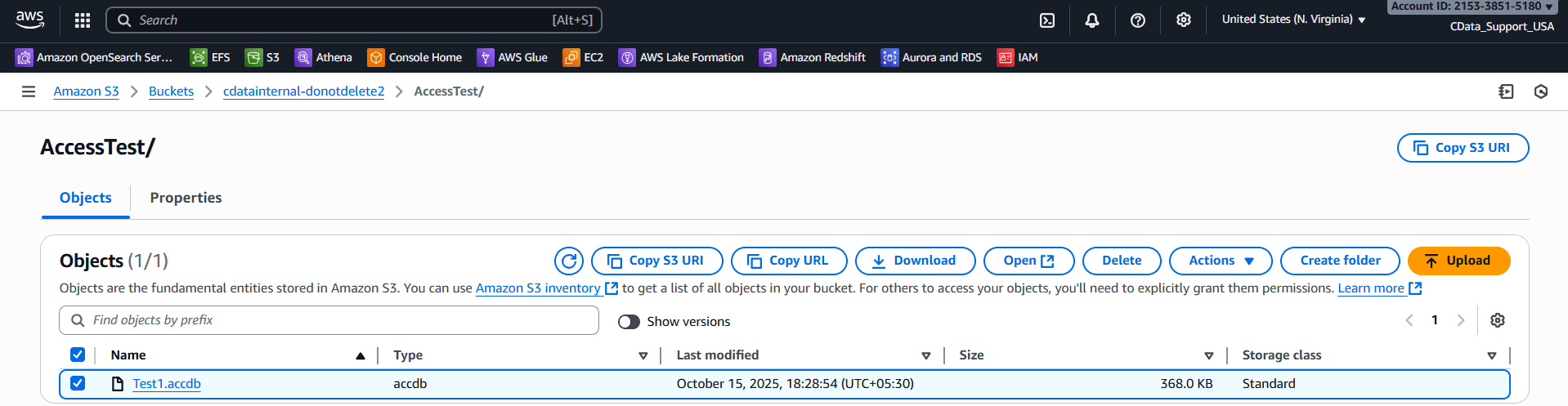Open table preferences gear icon
The height and width of the screenshot is (406, 1568).
tap(1498, 320)
